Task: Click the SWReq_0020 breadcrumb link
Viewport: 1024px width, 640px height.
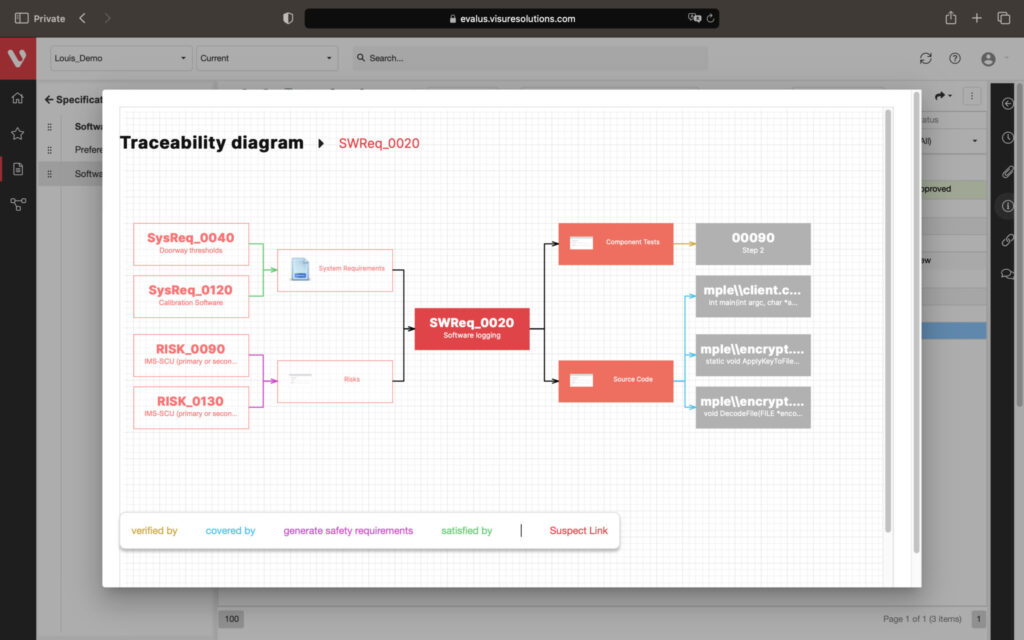Action: tap(379, 144)
